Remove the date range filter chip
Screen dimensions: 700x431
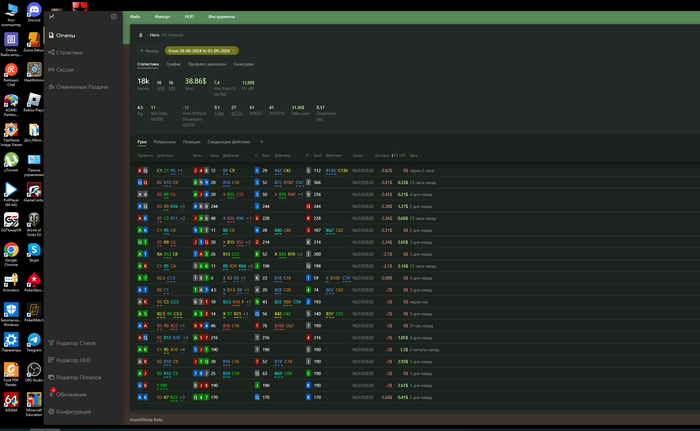pyautogui.click(x=233, y=51)
